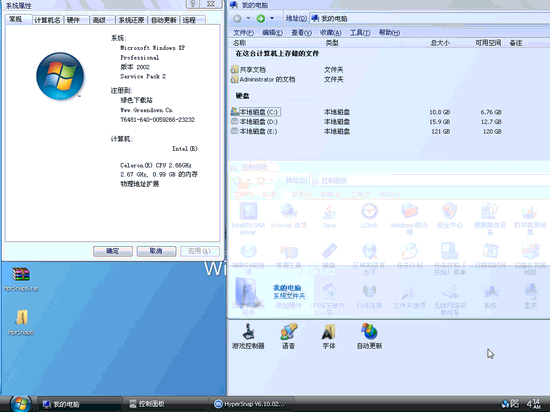
Task: Click the 我的电脑 address bar field
Action: 430,18
